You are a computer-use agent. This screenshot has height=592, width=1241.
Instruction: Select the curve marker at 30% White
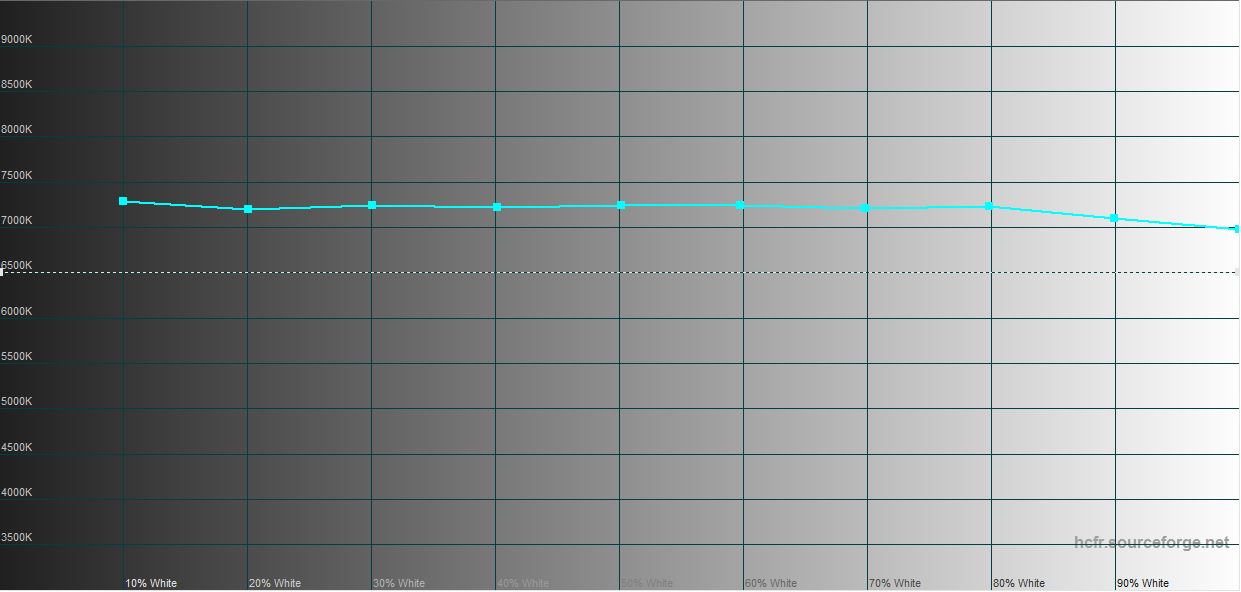point(372,205)
